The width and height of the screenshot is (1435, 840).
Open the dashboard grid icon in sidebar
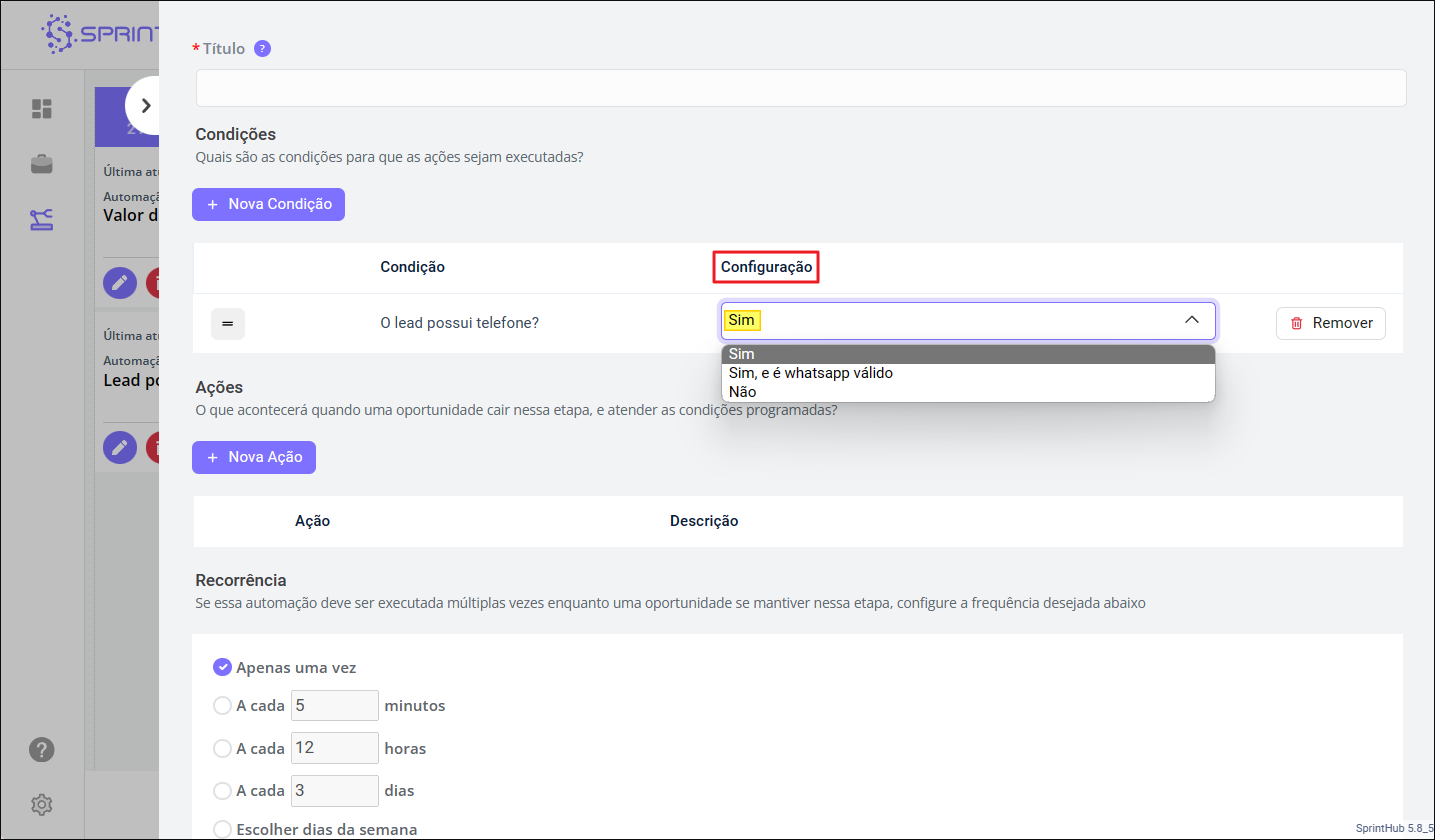(x=42, y=108)
